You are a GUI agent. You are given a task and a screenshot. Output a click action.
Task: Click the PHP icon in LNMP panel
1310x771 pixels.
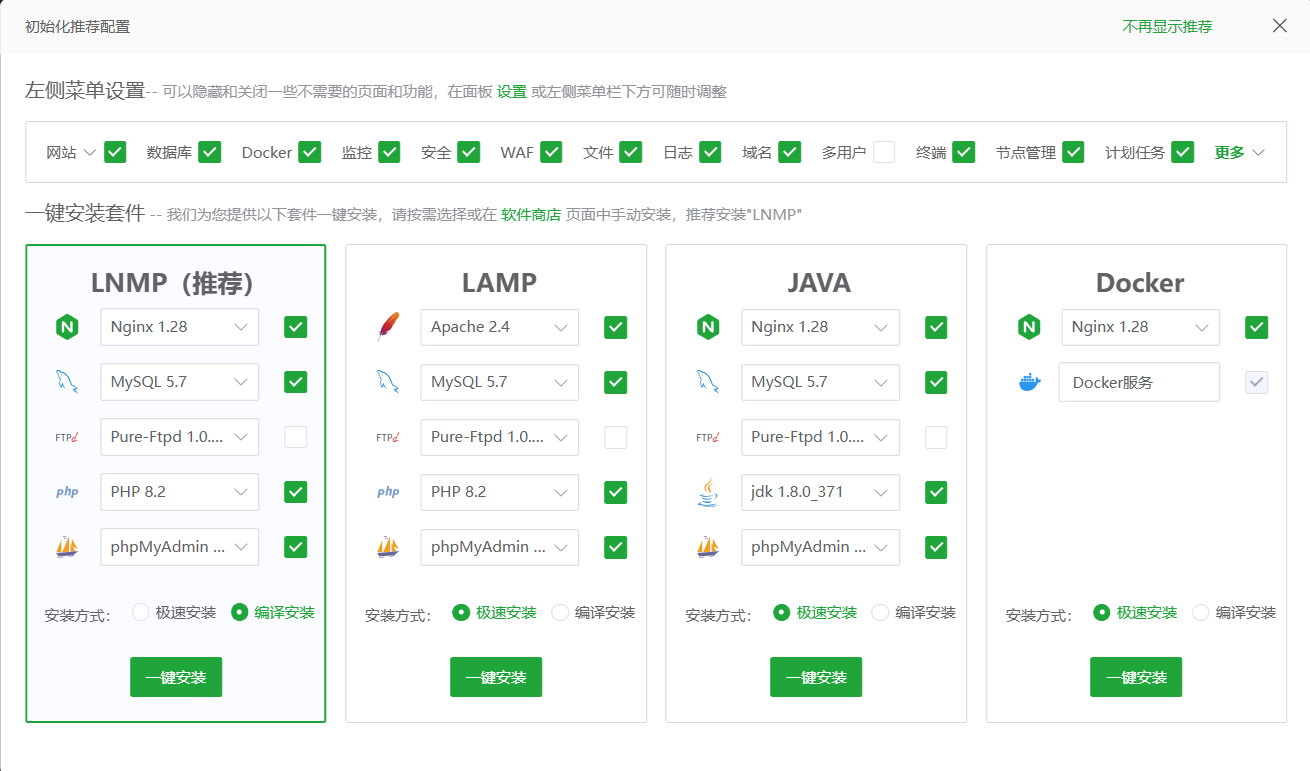(x=67, y=492)
